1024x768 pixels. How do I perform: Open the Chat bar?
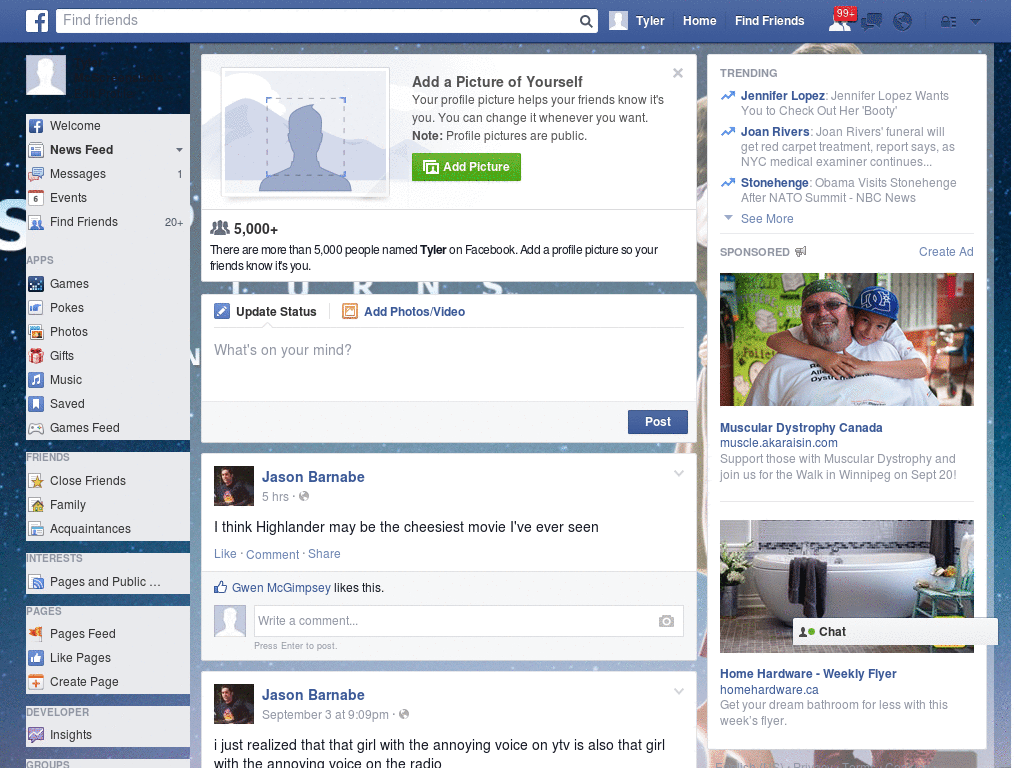pos(895,632)
